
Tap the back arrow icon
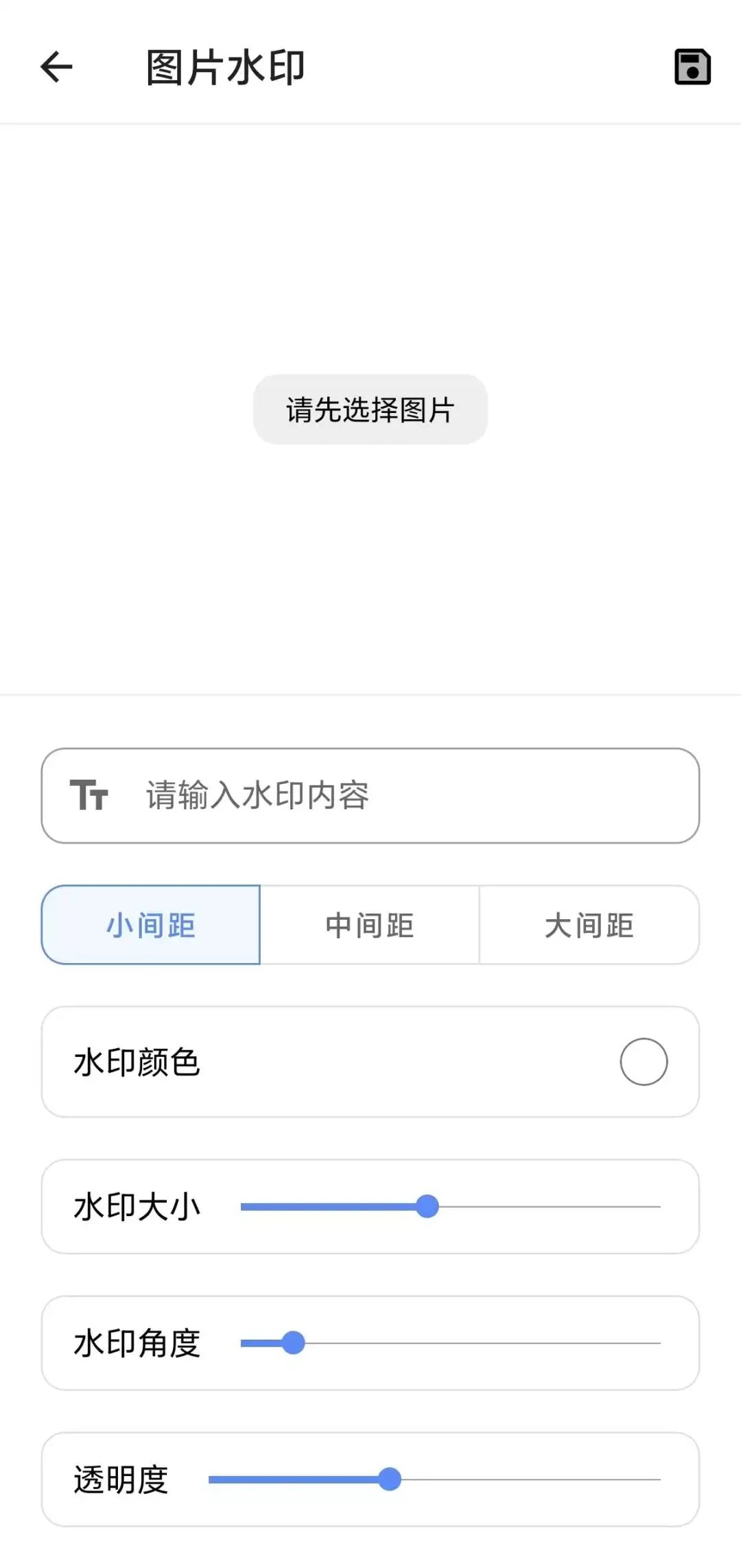coord(56,67)
